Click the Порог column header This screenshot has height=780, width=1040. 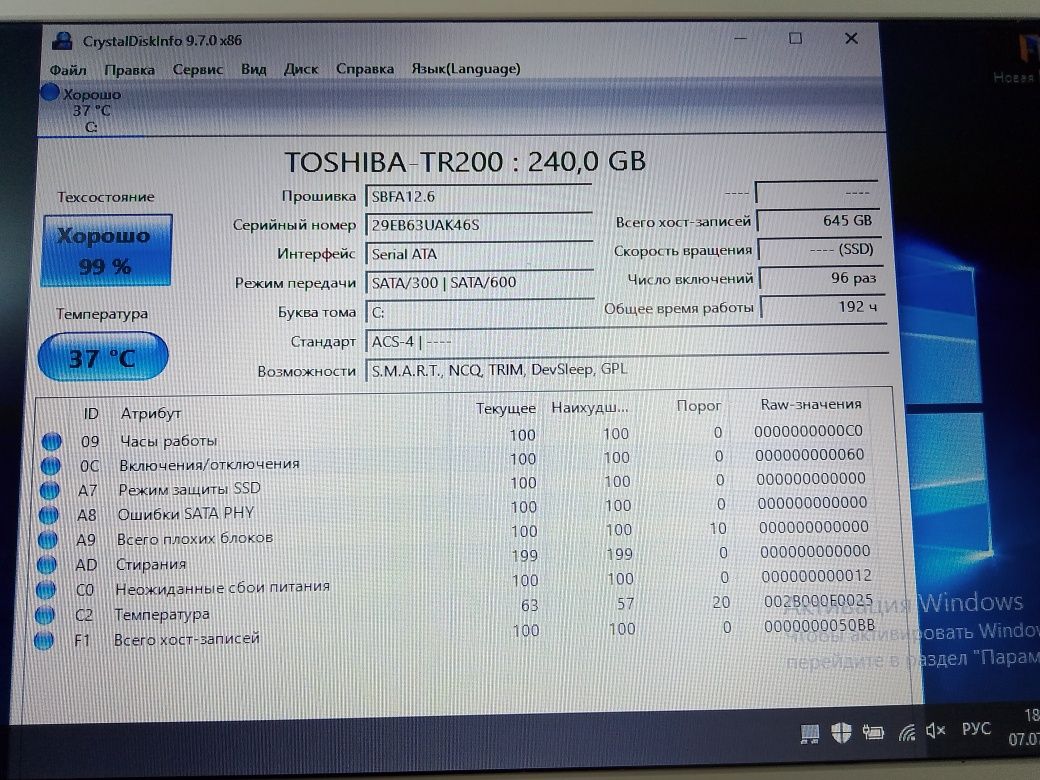tap(698, 406)
